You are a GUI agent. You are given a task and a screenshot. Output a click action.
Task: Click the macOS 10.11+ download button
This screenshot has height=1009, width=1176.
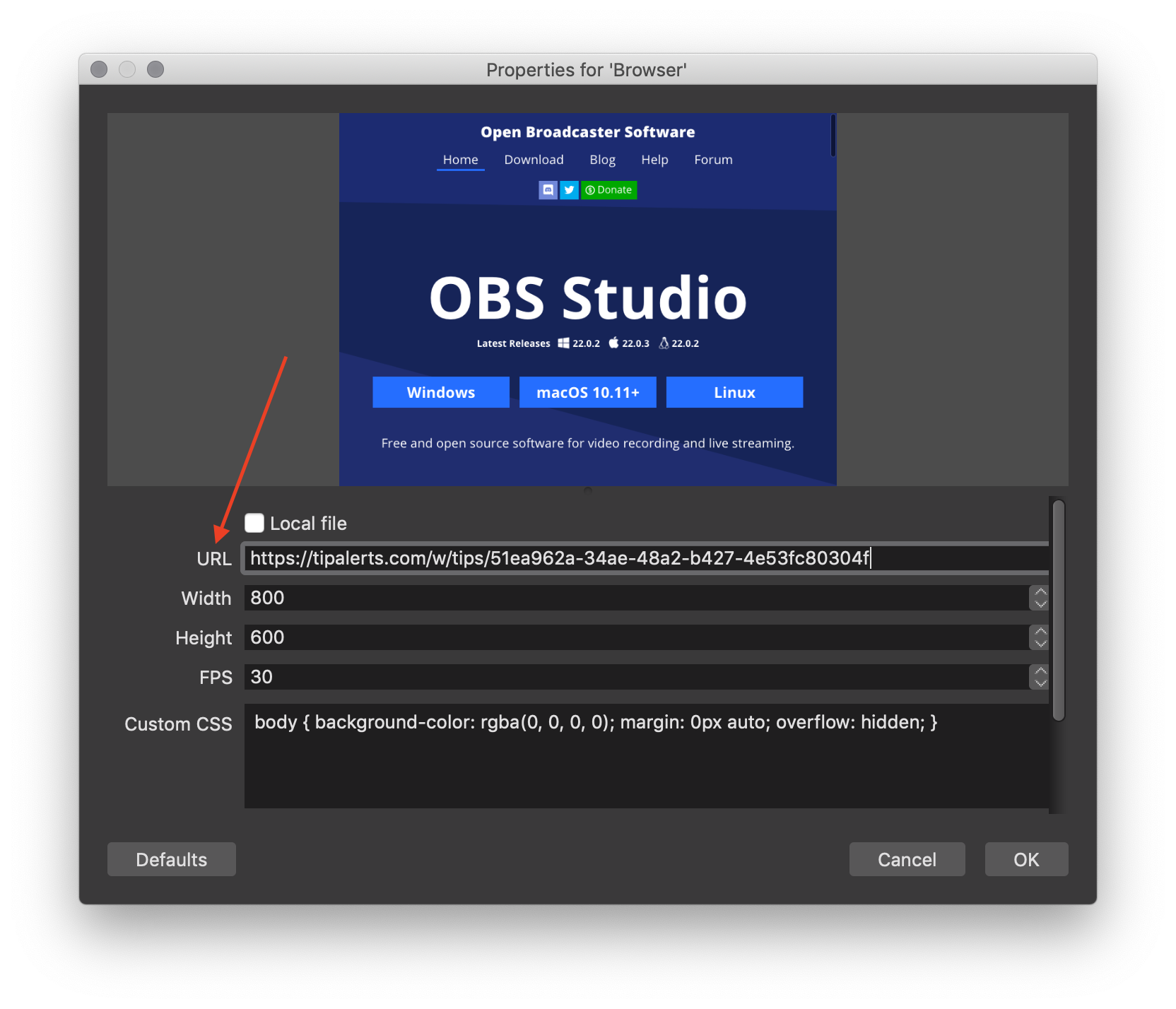pyautogui.click(x=588, y=392)
